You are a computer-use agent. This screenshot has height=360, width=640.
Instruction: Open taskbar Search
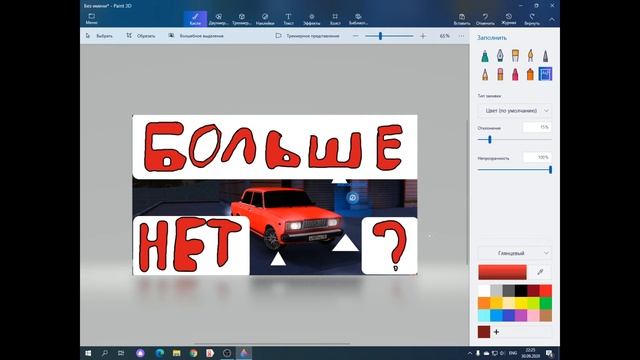[x=105, y=353]
